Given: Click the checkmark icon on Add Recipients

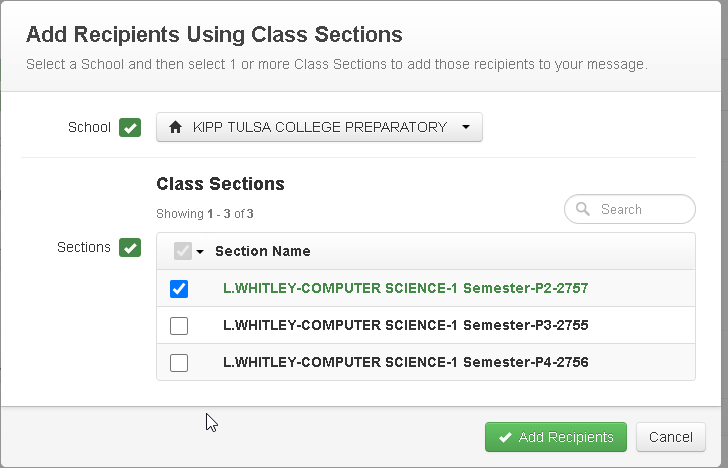Looking at the screenshot, I should pyautogui.click(x=505, y=437).
